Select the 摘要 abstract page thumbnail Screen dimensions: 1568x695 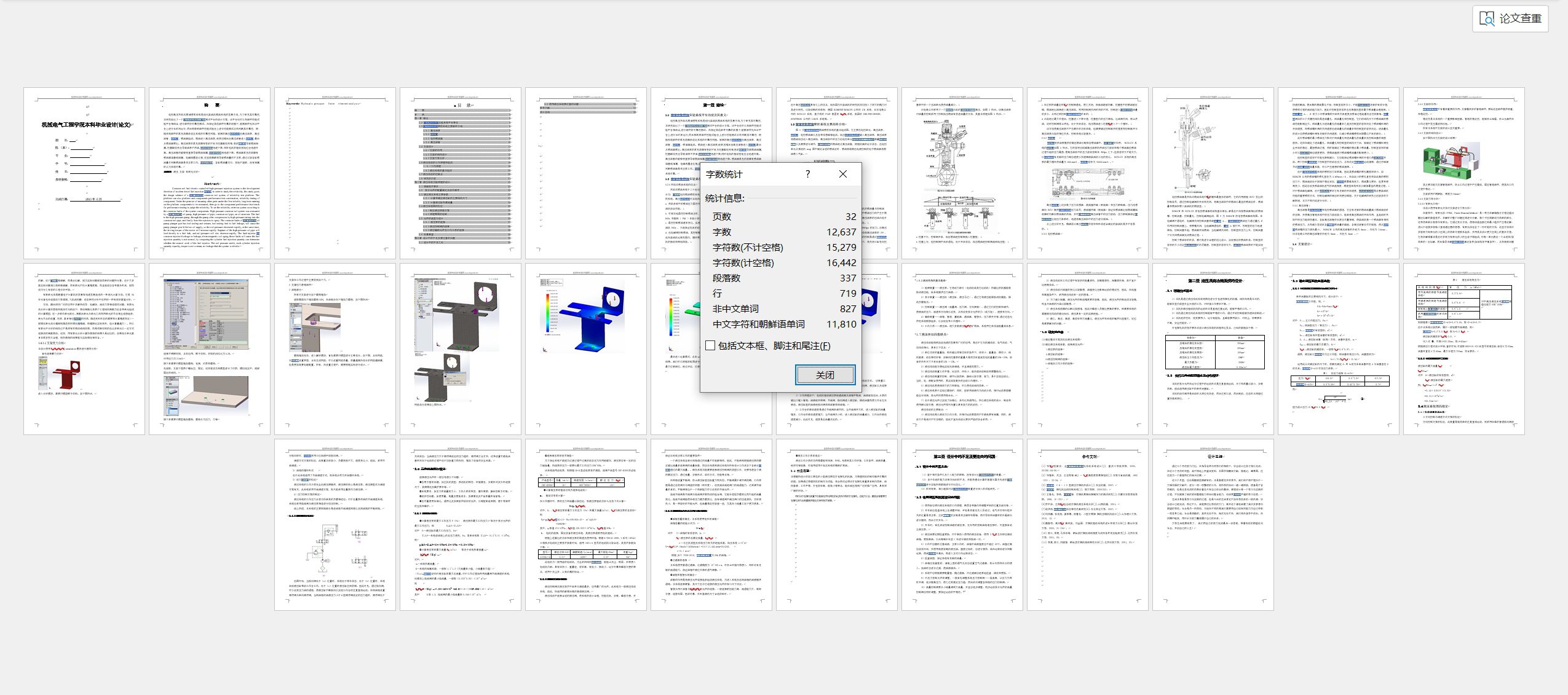[210, 173]
